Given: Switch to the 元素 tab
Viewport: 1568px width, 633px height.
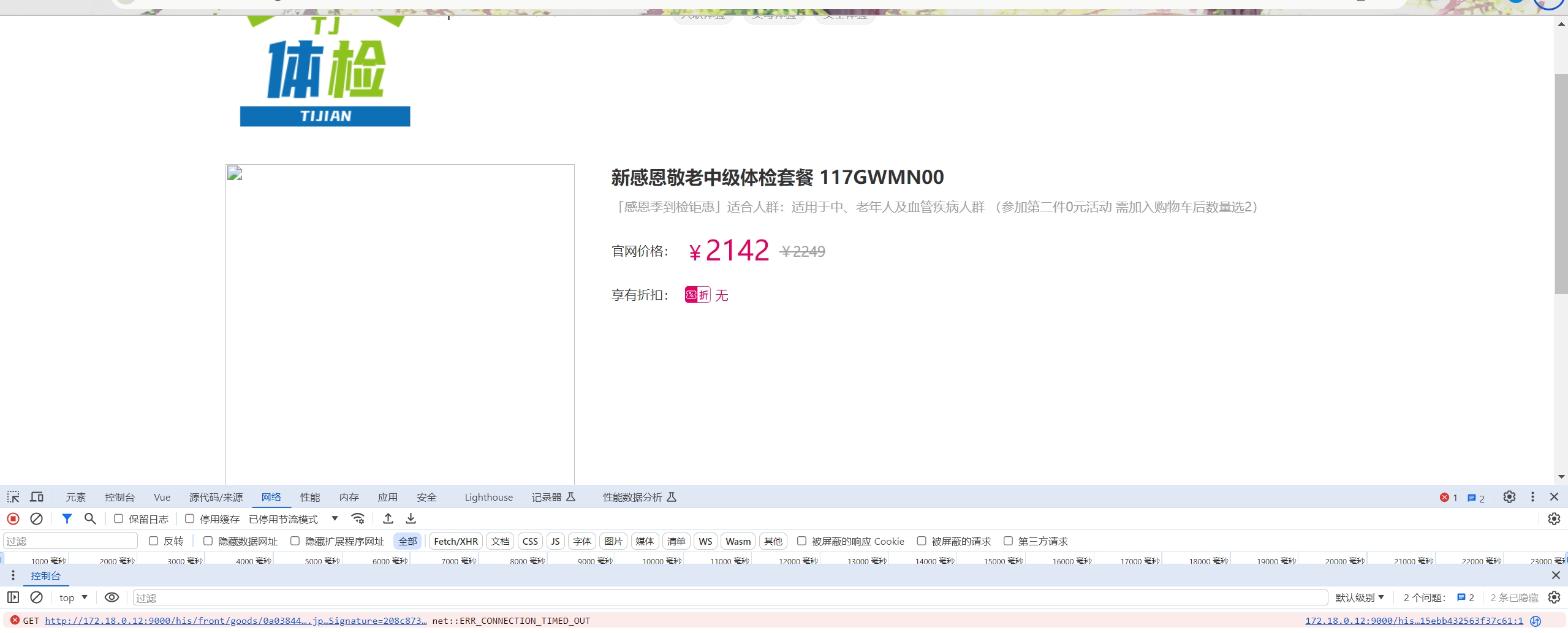Looking at the screenshot, I should click(76, 497).
